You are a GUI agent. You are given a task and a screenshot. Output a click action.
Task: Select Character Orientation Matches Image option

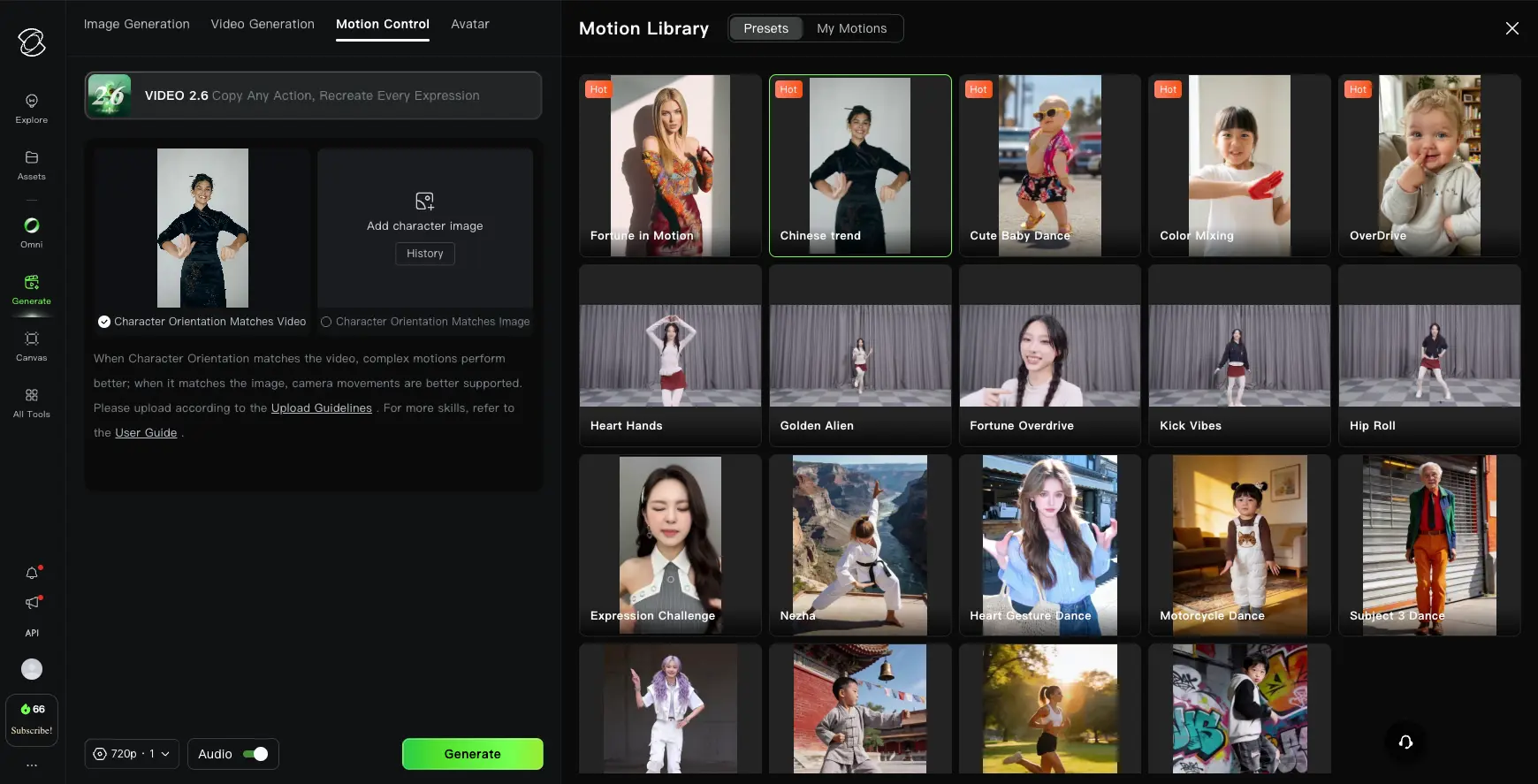click(425, 322)
